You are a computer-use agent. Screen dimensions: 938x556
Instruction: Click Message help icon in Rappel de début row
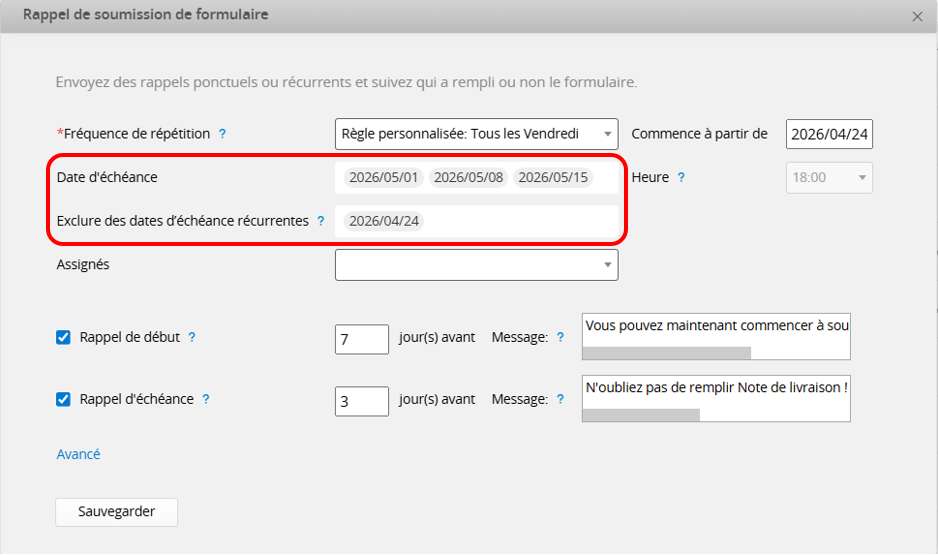[560, 338]
